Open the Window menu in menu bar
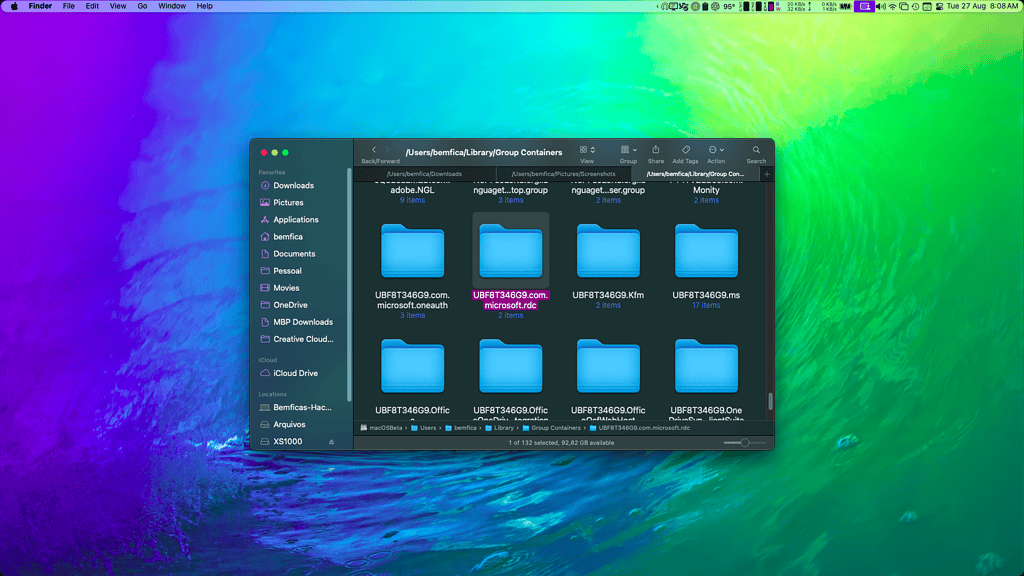This screenshot has height=576, width=1024. pyautogui.click(x=172, y=6)
